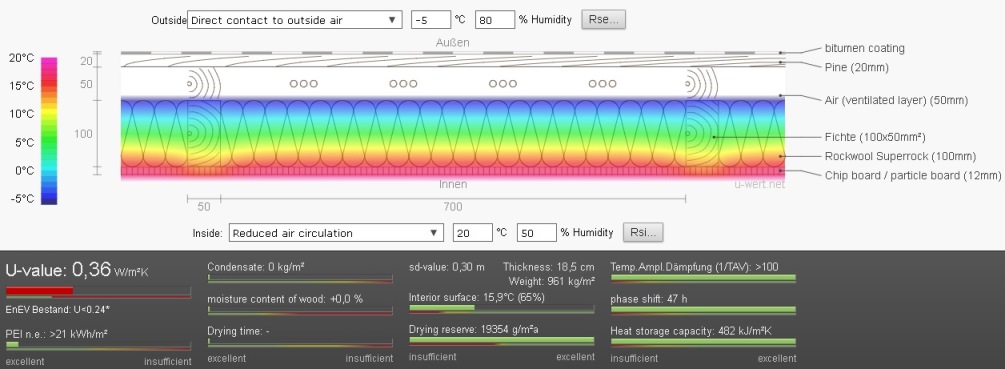Click the Rsi... button
The image size is (1005, 369).
click(643, 233)
